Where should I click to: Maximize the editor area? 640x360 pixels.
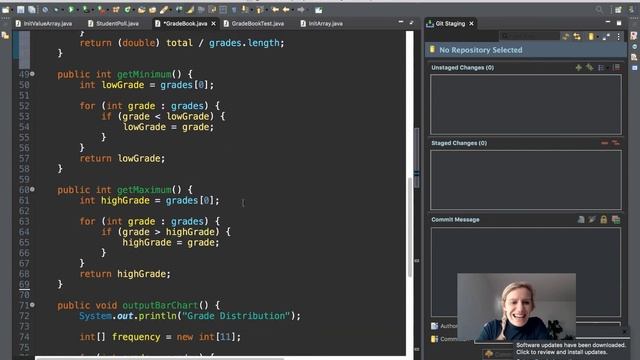pyautogui.click(x=411, y=22)
